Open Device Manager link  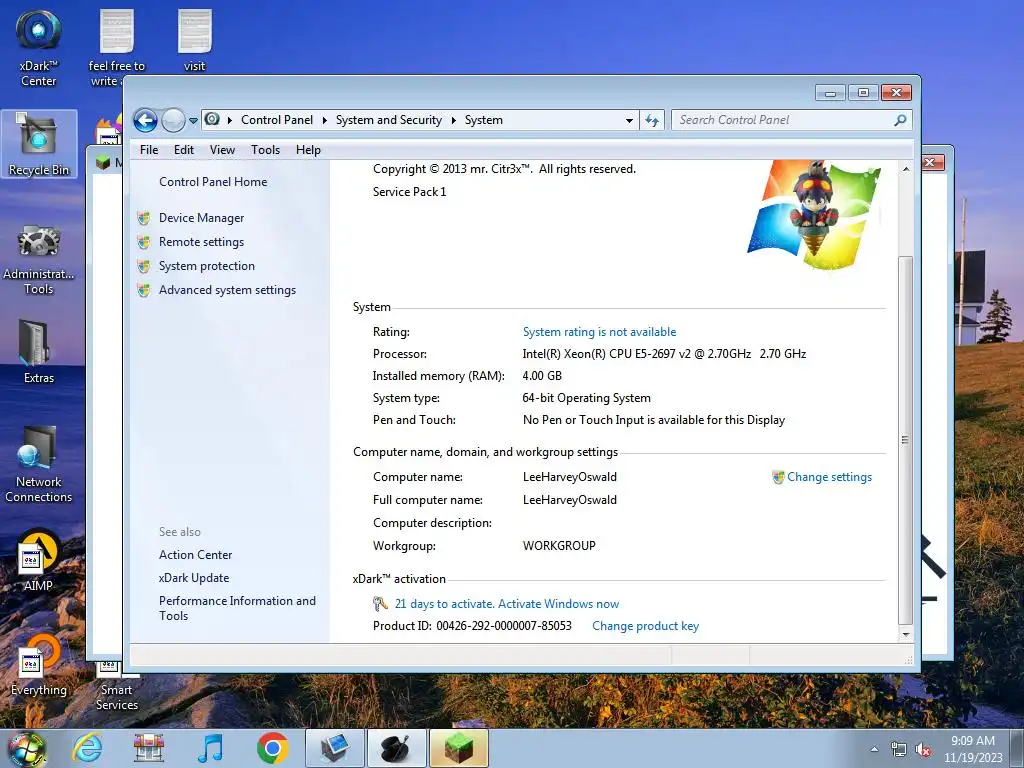point(201,217)
